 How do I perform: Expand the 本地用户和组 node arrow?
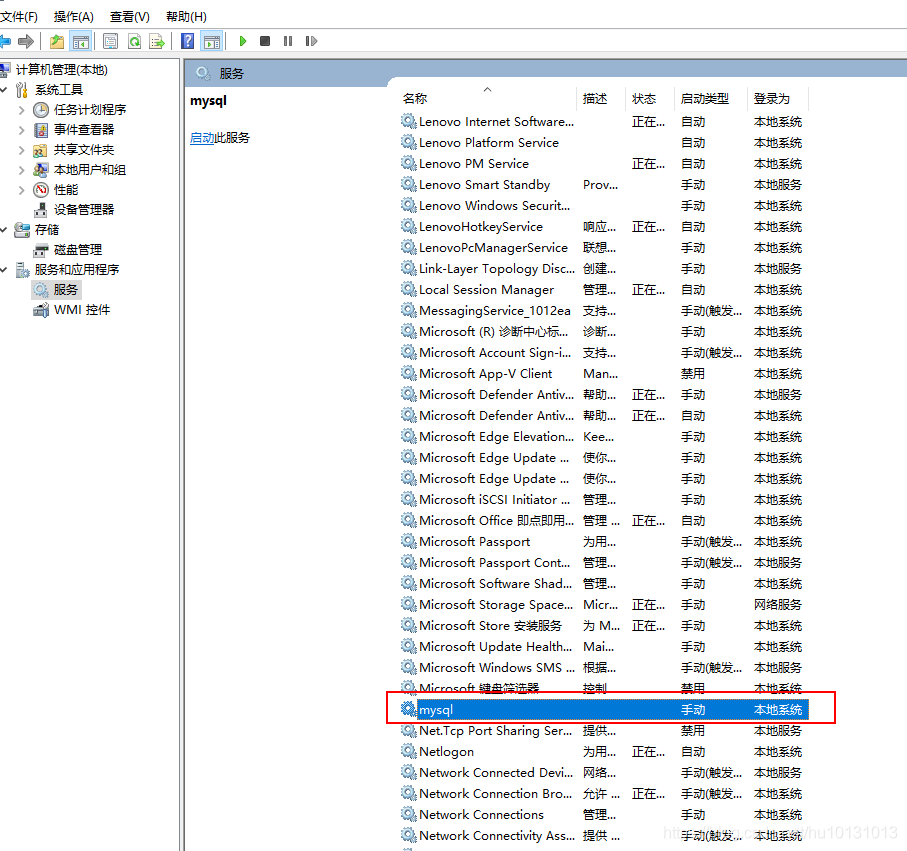pyautogui.click(x=21, y=170)
